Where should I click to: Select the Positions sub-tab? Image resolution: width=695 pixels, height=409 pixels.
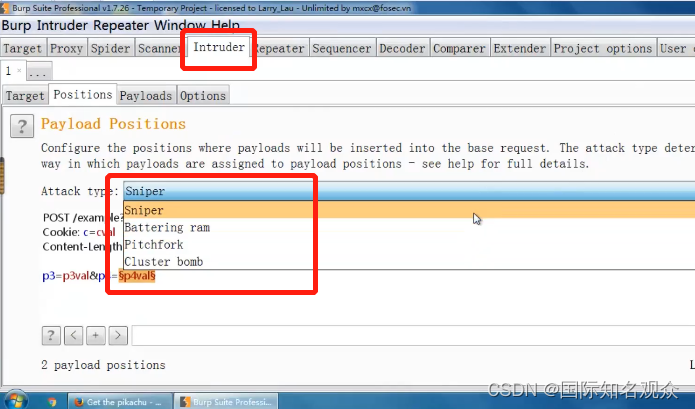coord(83,94)
